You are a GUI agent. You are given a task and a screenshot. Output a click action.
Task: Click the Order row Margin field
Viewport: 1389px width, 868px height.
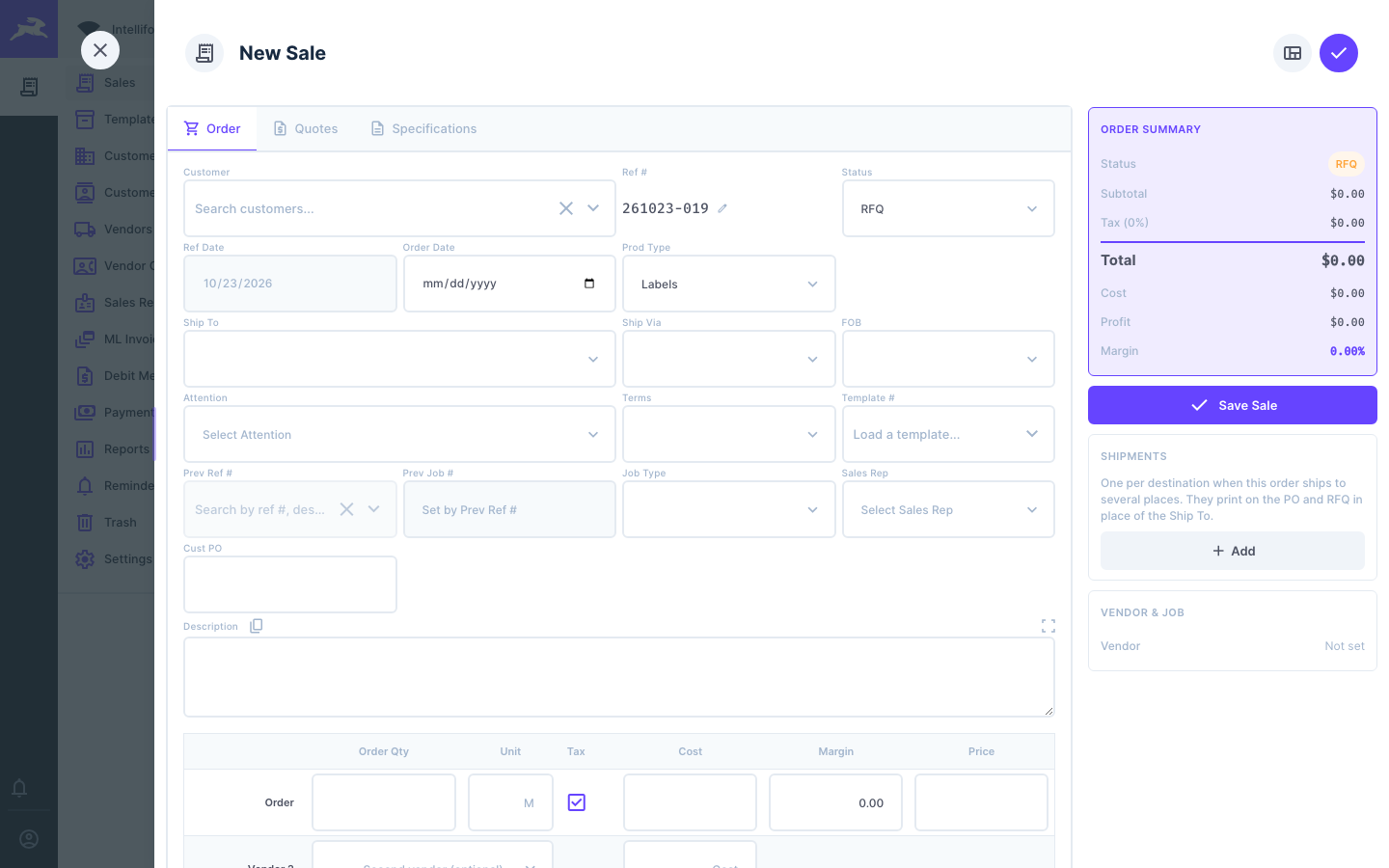835,802
